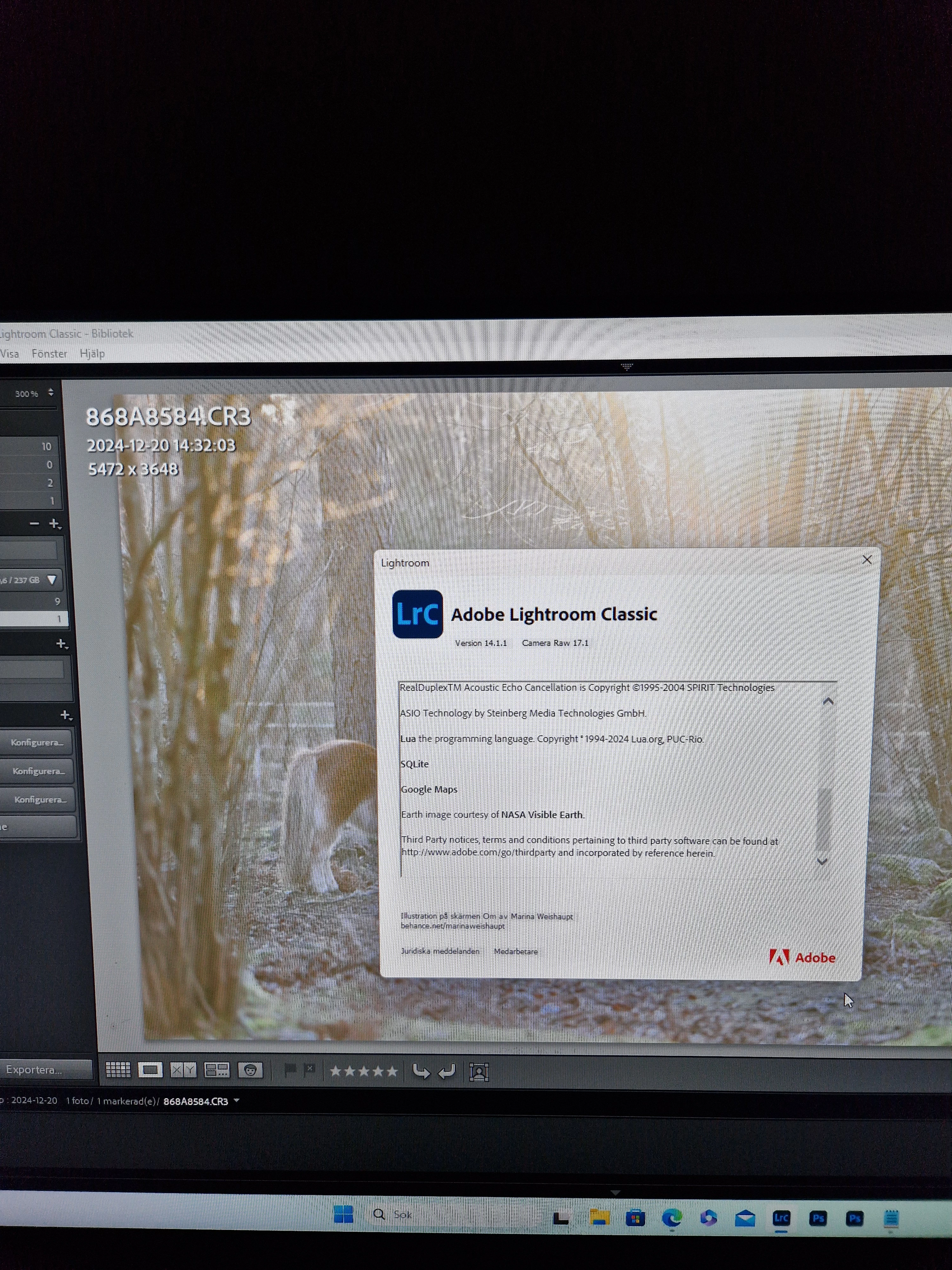Expand filename dropdown in filmstrip bar
This screenshot has height=1270, width=952.
[x=236, y=1101]
